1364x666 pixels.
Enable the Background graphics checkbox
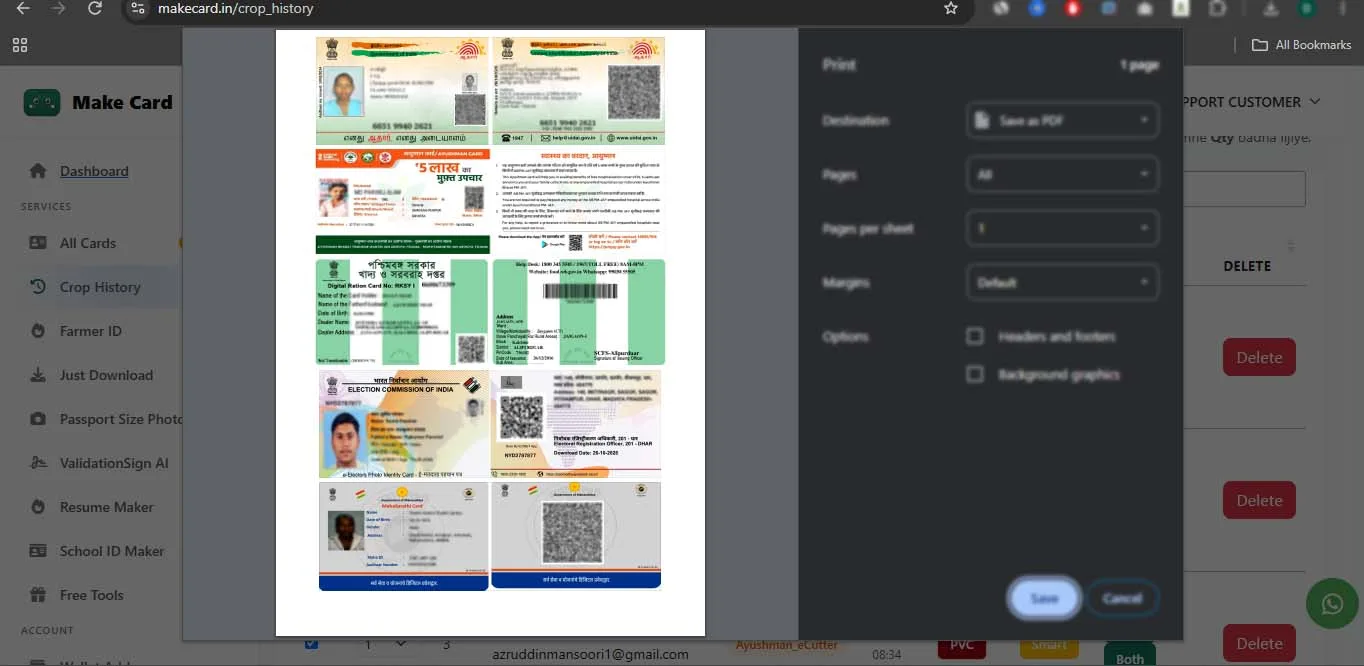pyautogui.click(x=975, y=374)
